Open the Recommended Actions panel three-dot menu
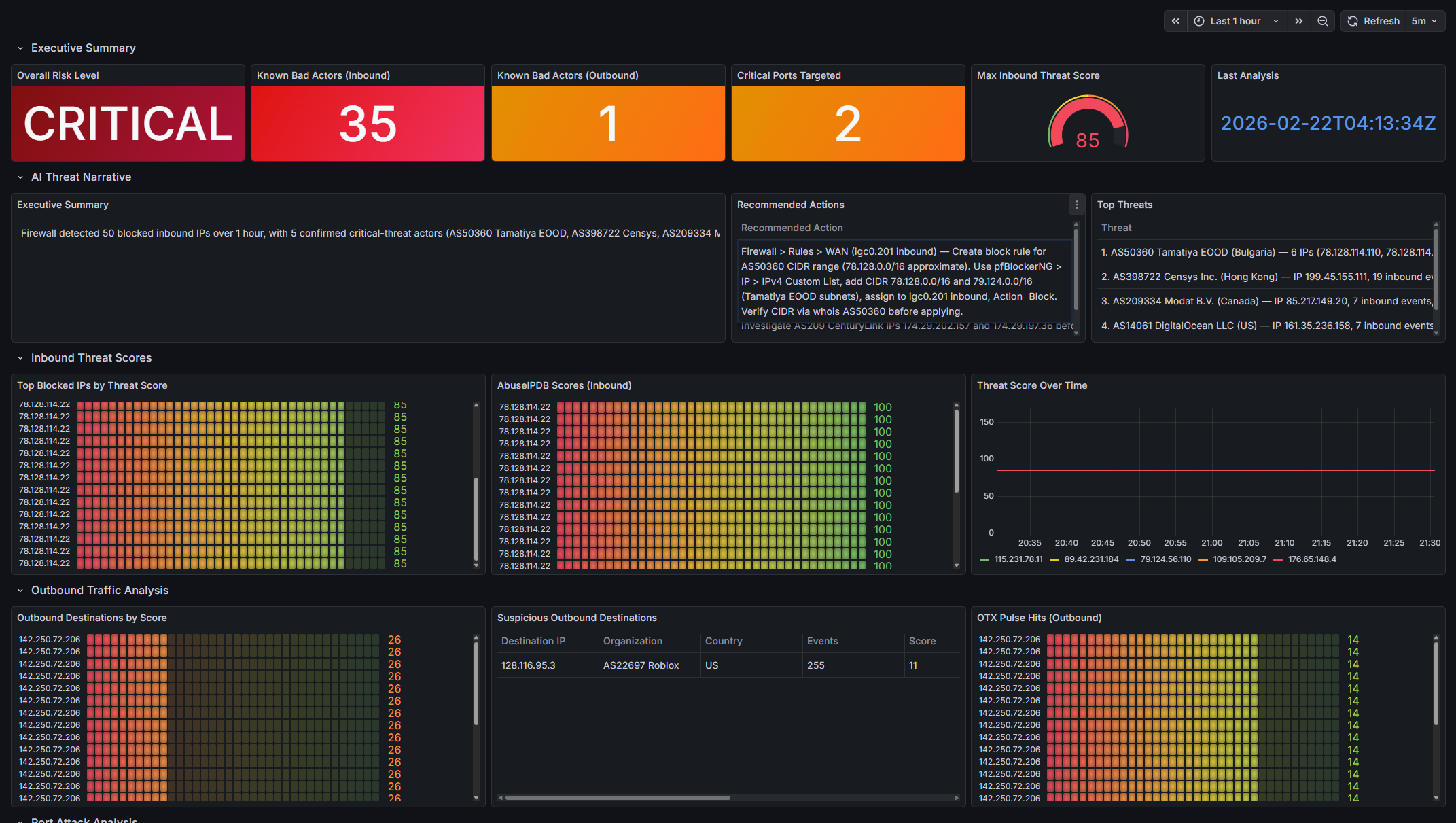Screen dimensions: 1456x823 1076,205
